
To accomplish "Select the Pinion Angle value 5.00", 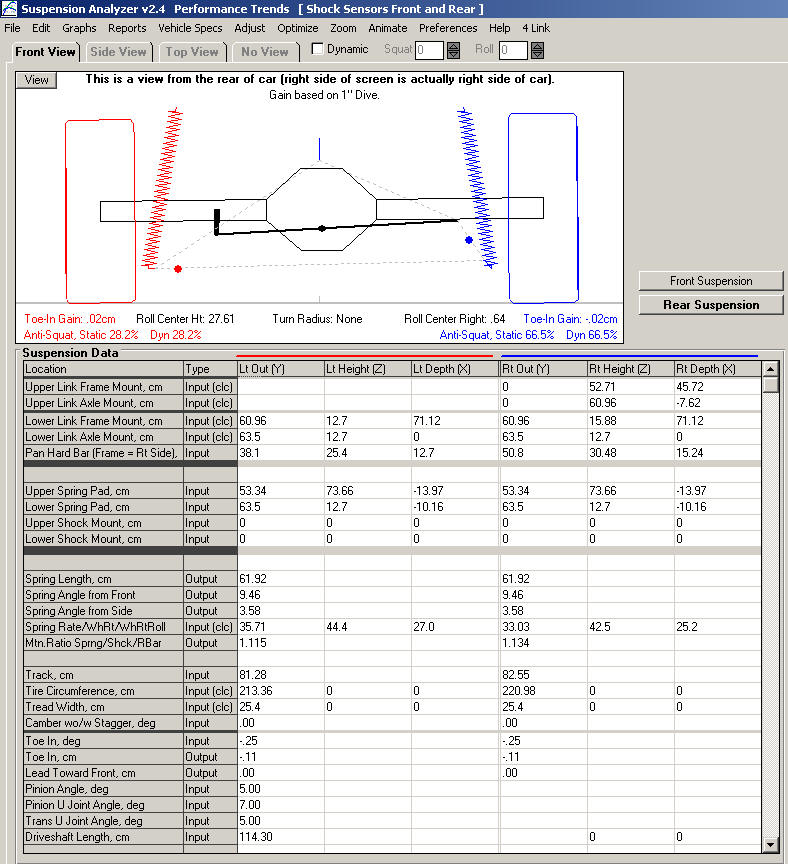I will coord(280,789).
